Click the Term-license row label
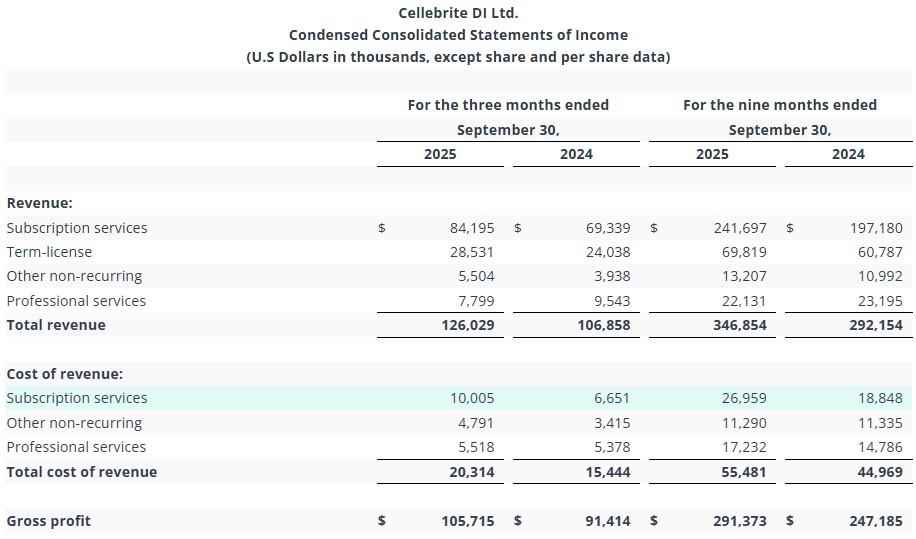The height and width of the screenshot is (539, 916). pyautogui.click(x=49, y=252)
